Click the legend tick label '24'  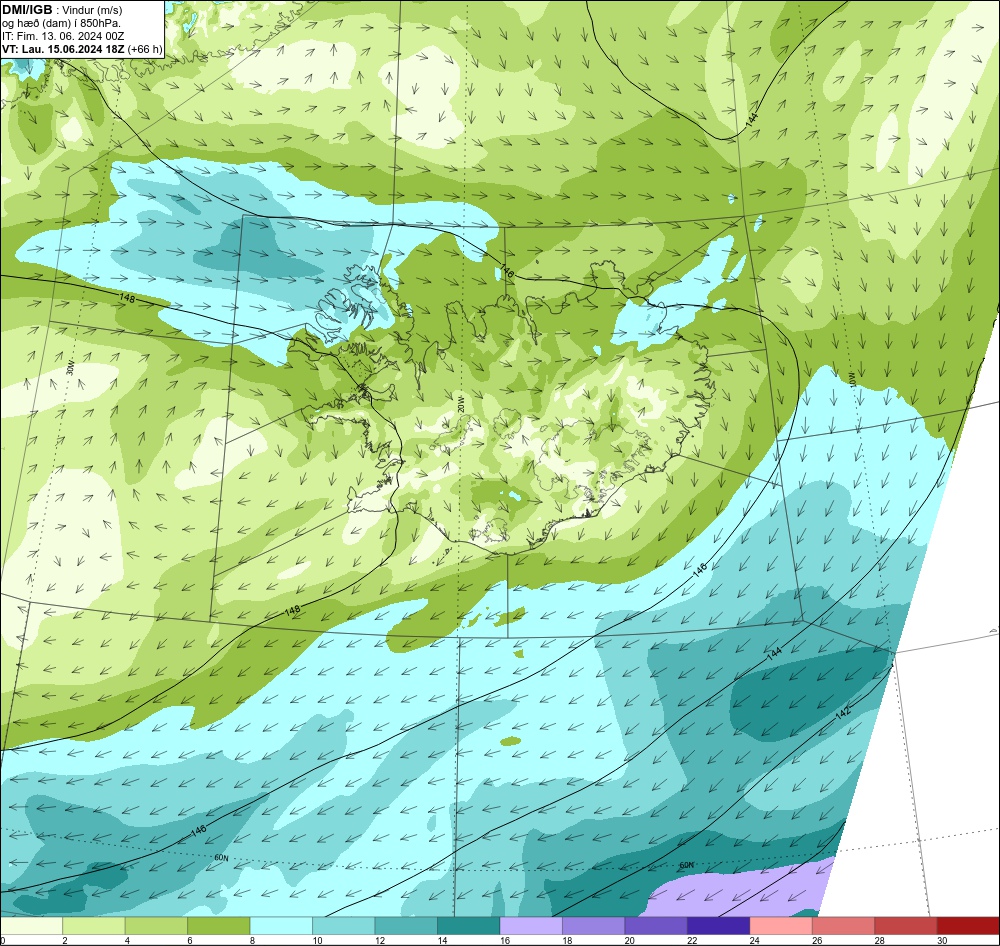click(754, 940)
